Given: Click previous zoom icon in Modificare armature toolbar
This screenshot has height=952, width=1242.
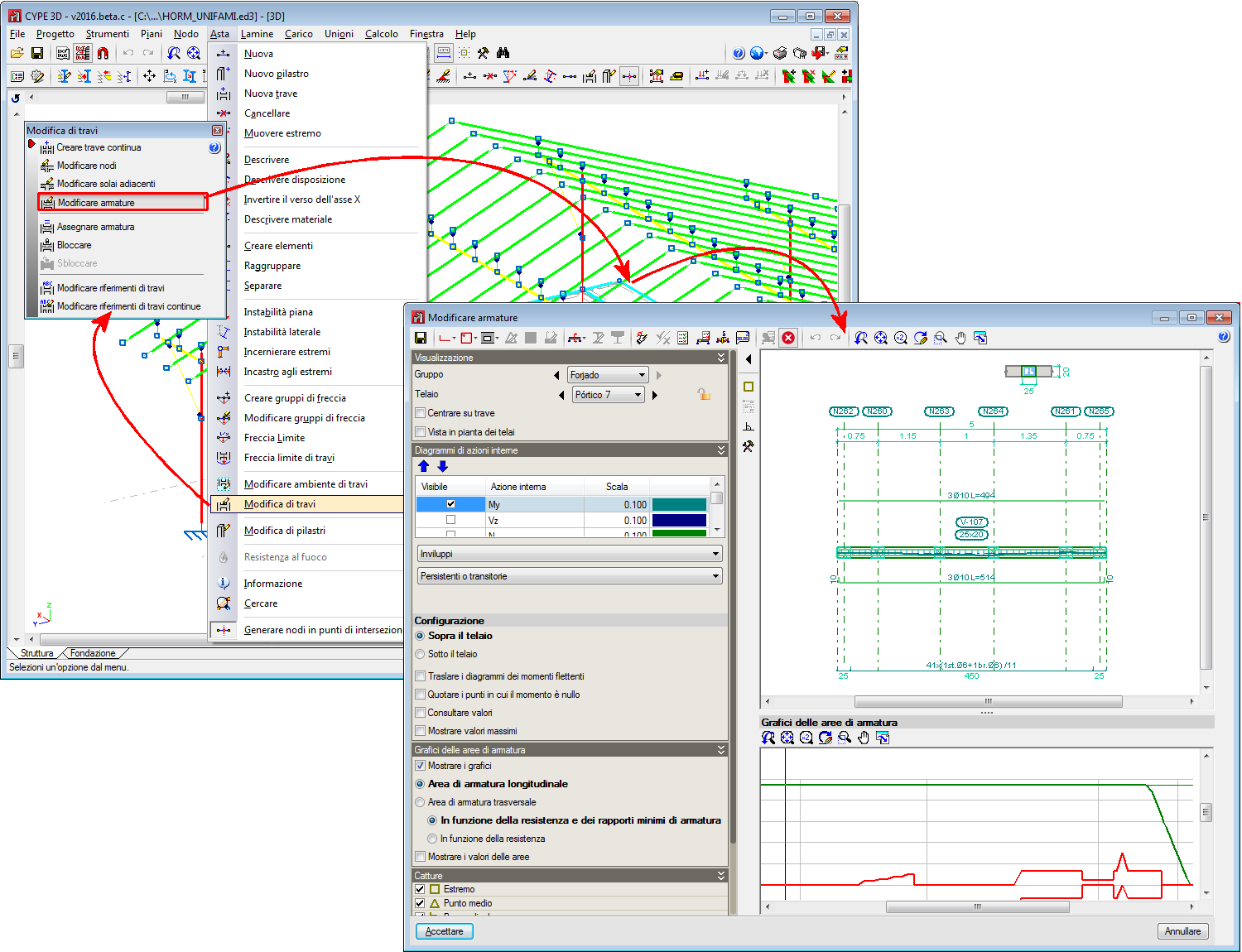Looking at the screenshot, I should [x=861, y=338].
